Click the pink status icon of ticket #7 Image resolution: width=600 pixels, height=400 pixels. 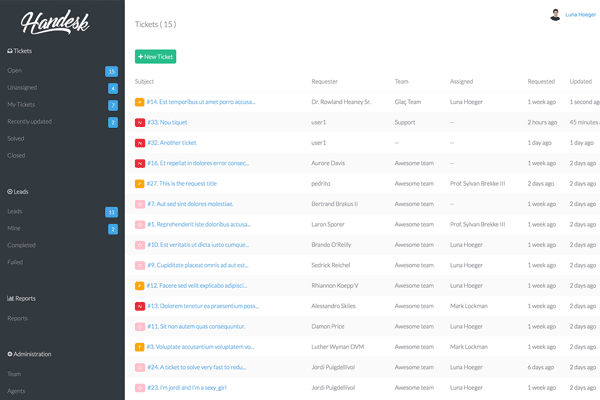click(x=140, y=204)
